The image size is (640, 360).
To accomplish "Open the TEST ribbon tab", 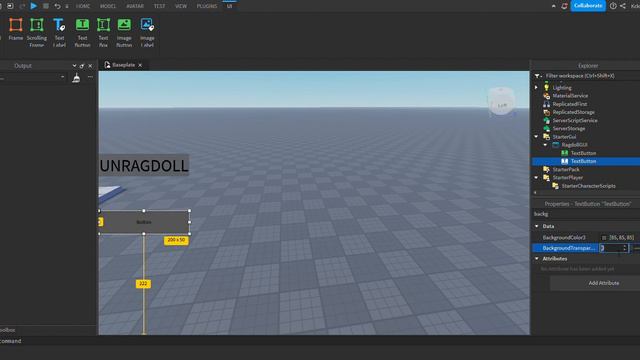I will [159, 6].
